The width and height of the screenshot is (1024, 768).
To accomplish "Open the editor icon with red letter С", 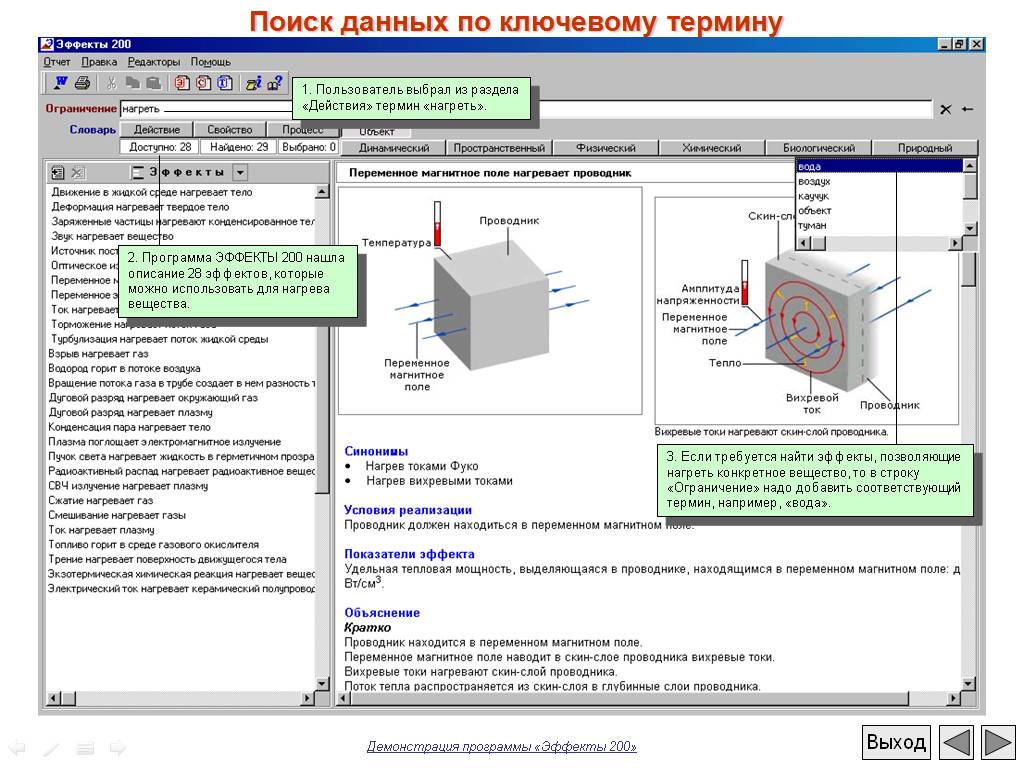I will [204, 83].
